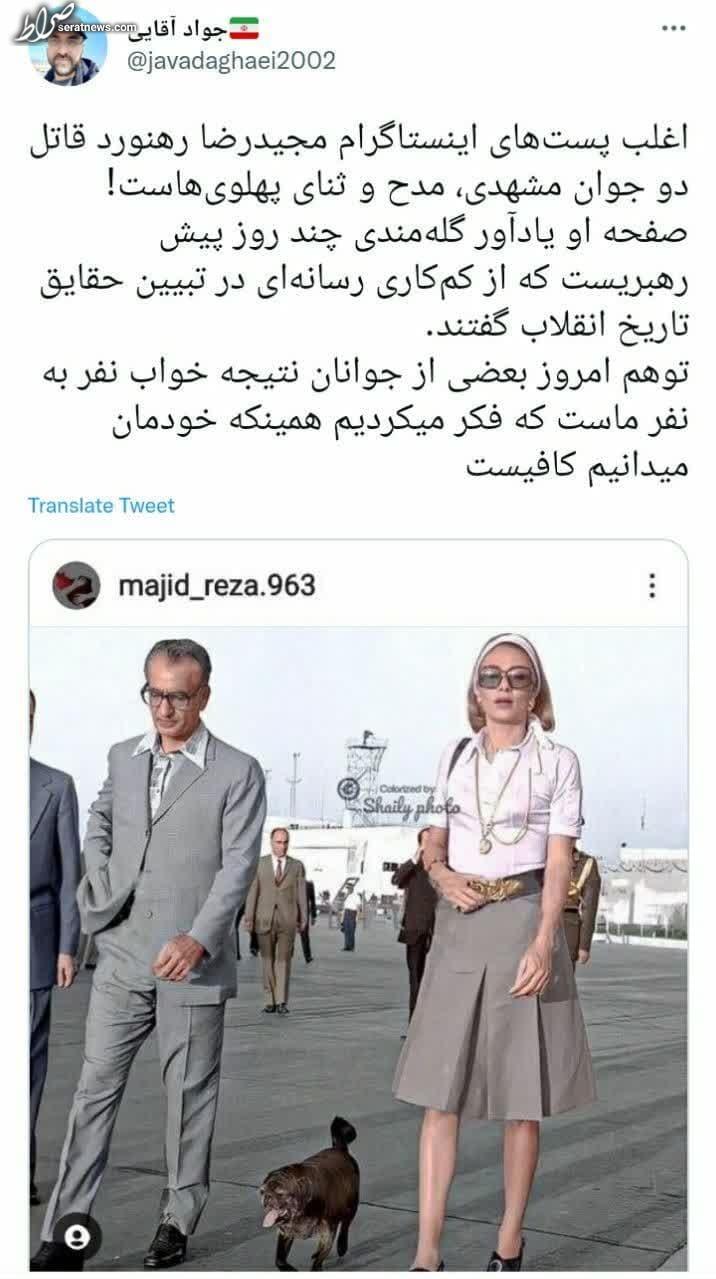This screenshot has width=716, height=1279.
Task: Open the majid_reza.963 username
Action: tap(217, 585)
